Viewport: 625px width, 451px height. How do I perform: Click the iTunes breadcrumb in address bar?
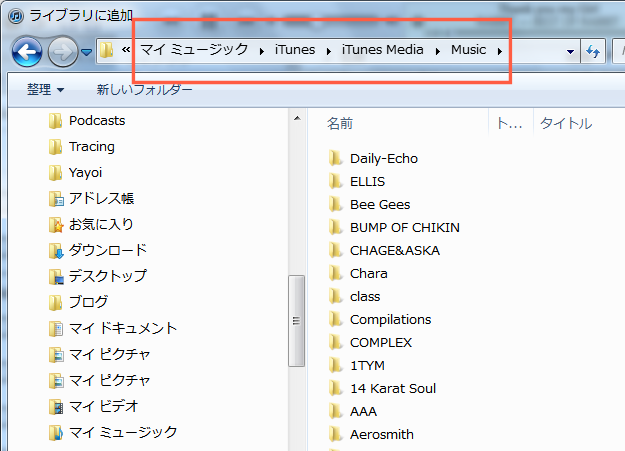coord(295,50)
